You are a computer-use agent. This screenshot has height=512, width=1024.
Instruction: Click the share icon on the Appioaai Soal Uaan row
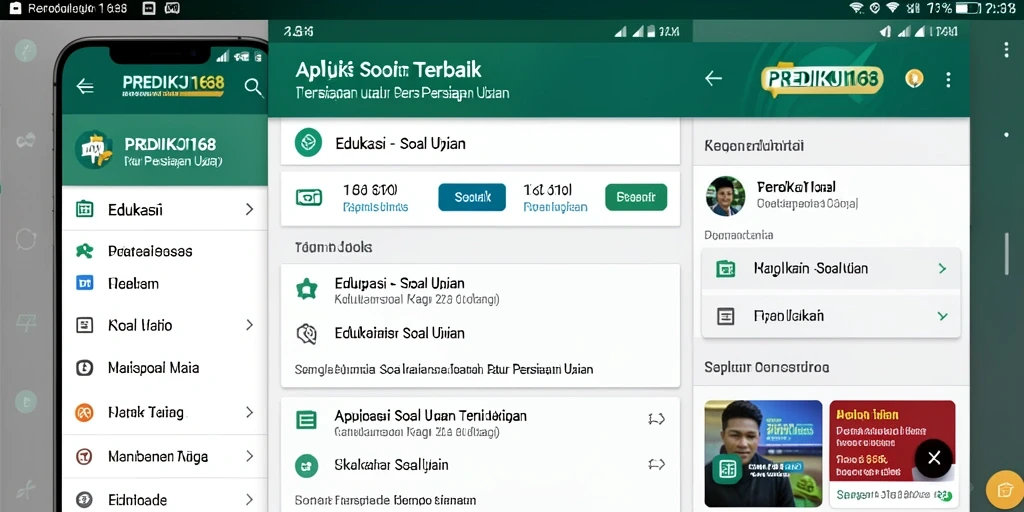[656, 419]
